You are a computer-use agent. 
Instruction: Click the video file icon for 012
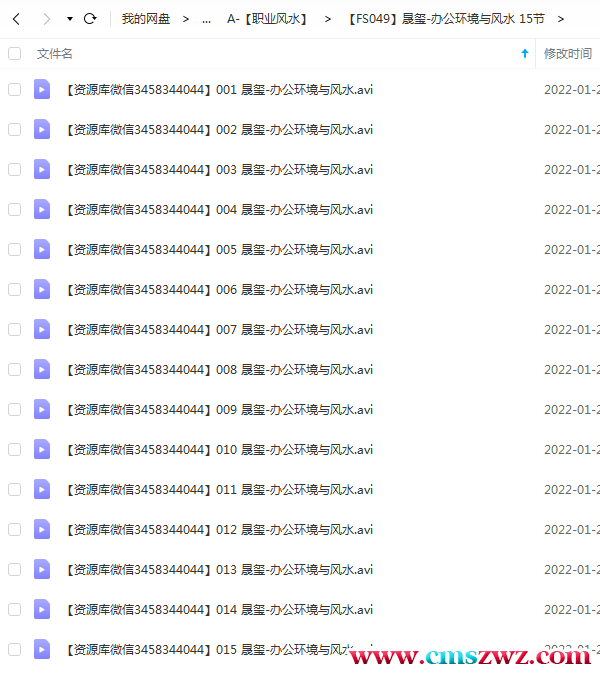pos(42,529)
